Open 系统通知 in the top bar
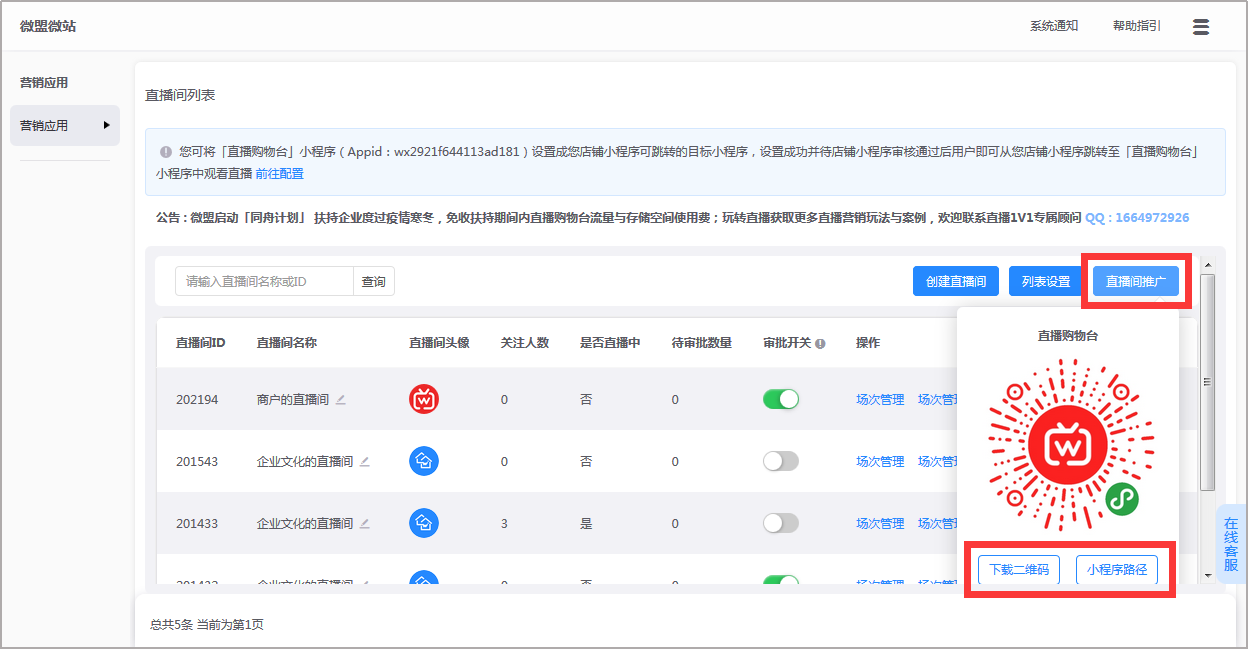The image size is (1249, 649). tap(1054, 26)
